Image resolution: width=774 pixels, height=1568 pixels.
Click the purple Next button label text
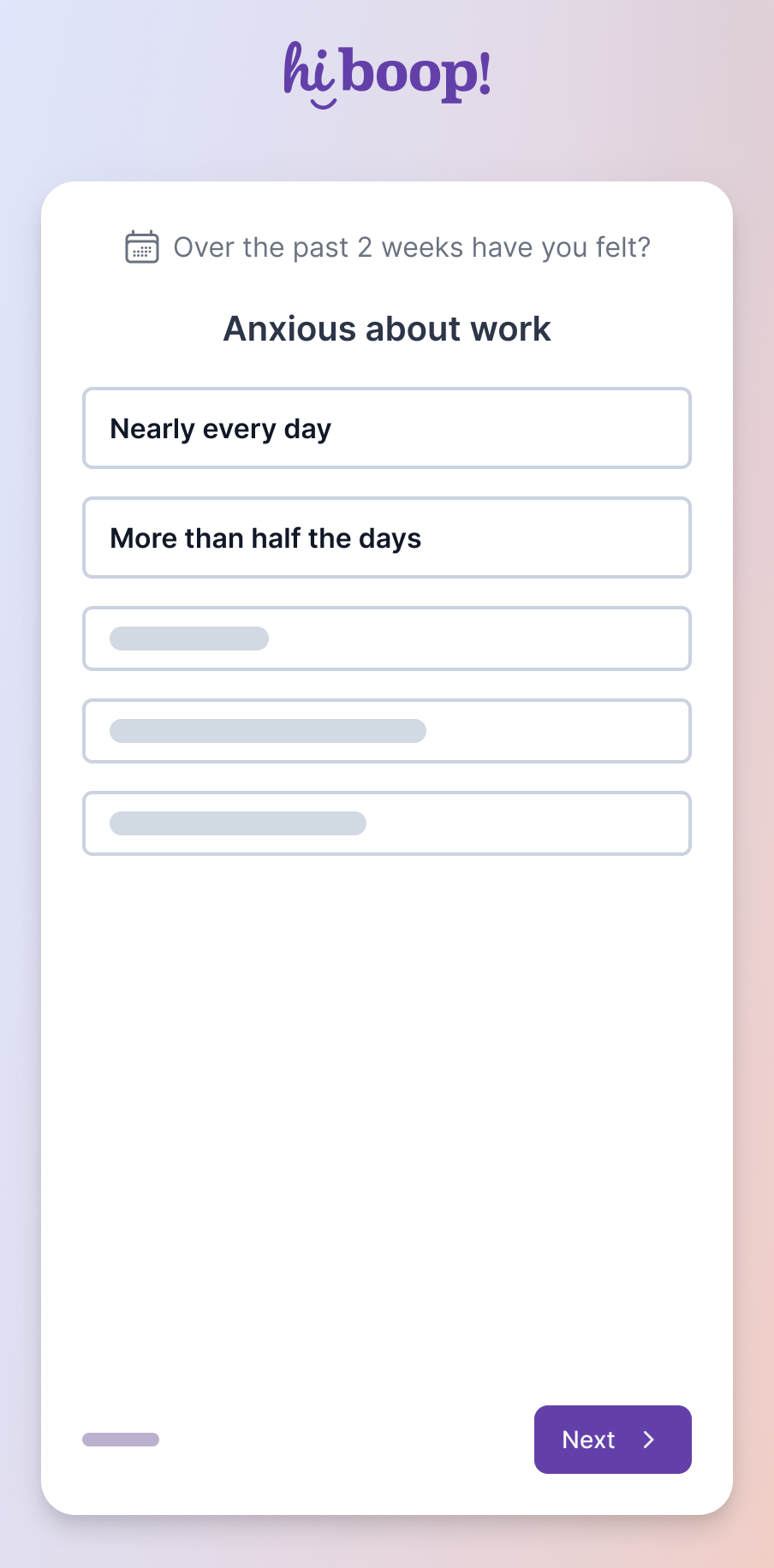[588, 1440]
